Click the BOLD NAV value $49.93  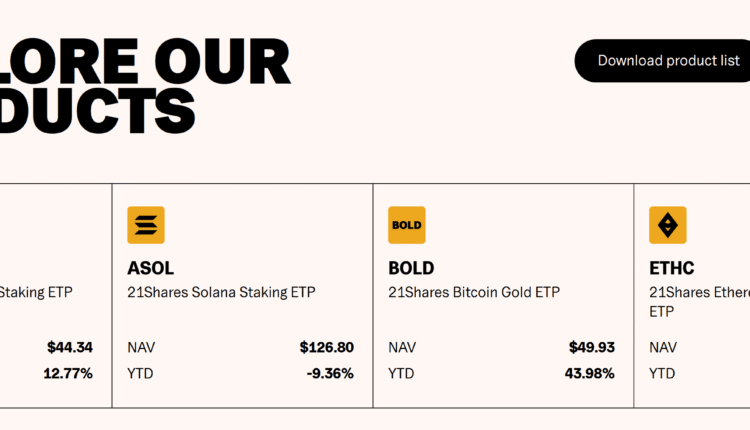(592, 348)
